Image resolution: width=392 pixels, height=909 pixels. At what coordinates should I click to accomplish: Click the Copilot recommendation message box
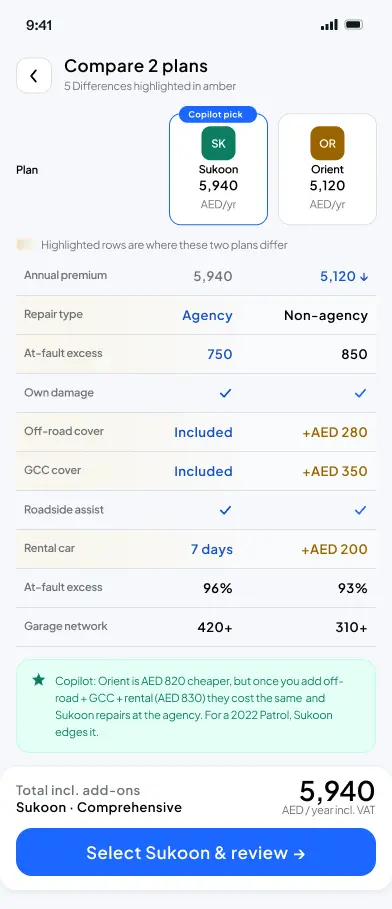[196, 706]
